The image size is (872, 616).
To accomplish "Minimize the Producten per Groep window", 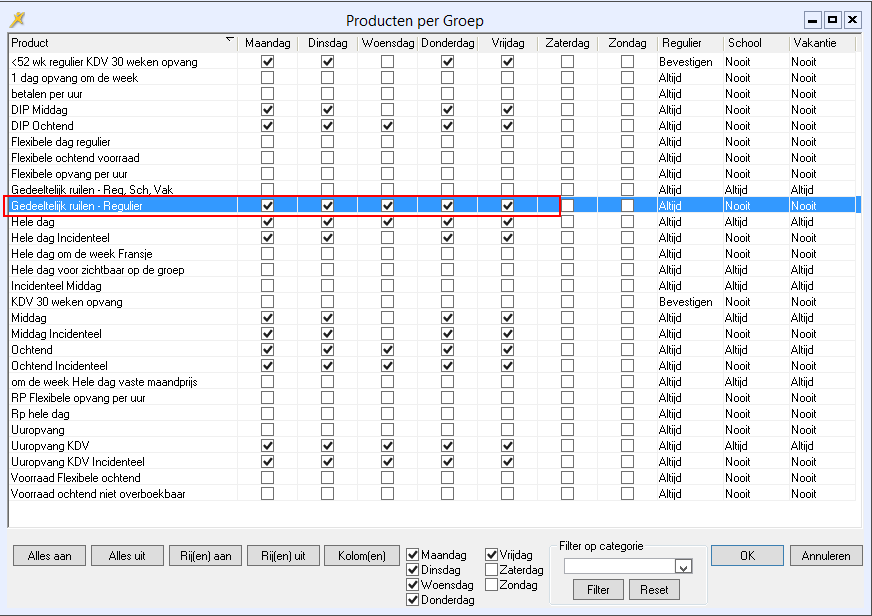I will tap(814, 20).
